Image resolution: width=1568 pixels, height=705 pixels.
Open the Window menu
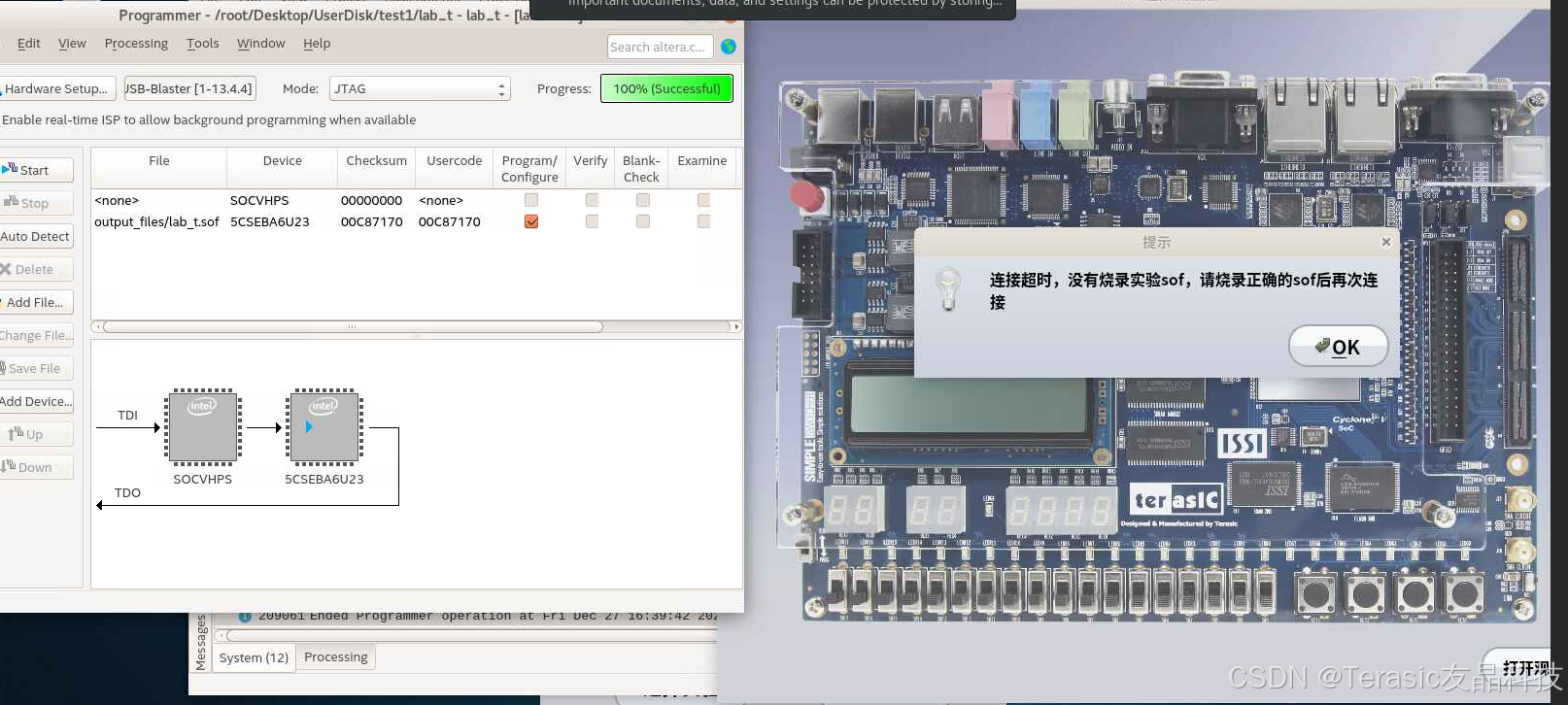[x=260, y=43]
